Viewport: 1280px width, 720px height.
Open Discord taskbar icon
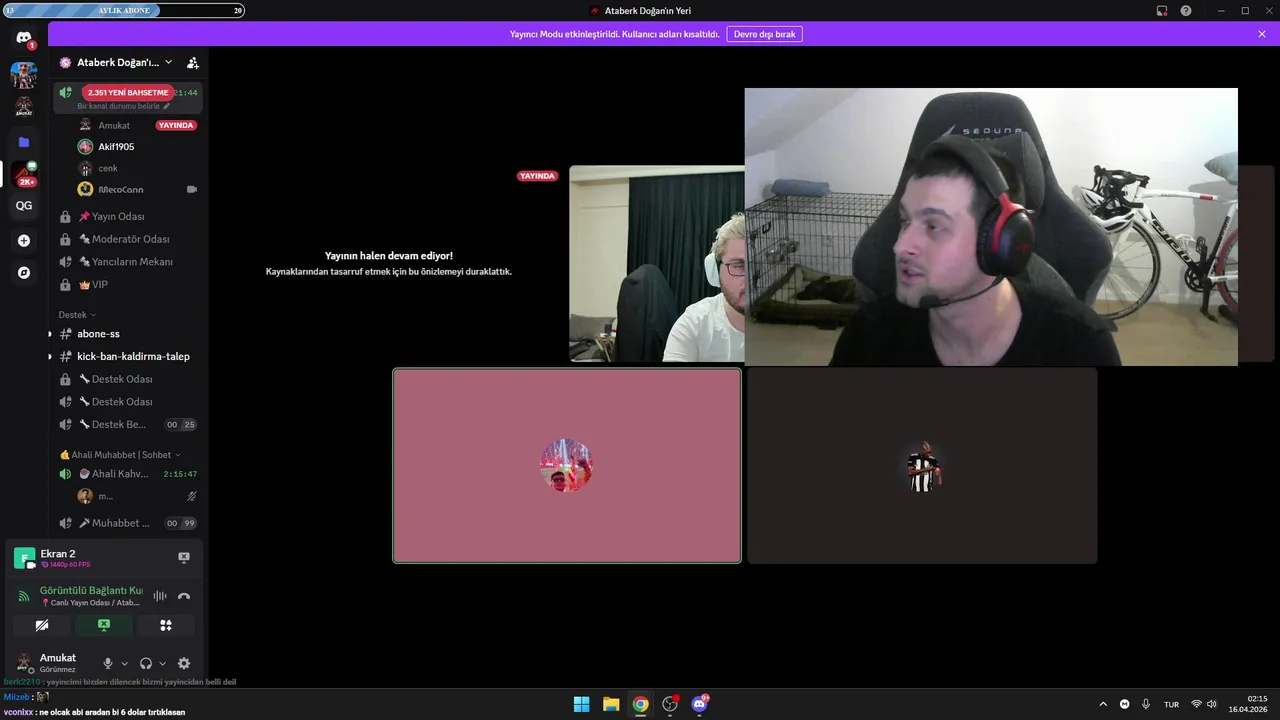[700, 704]
